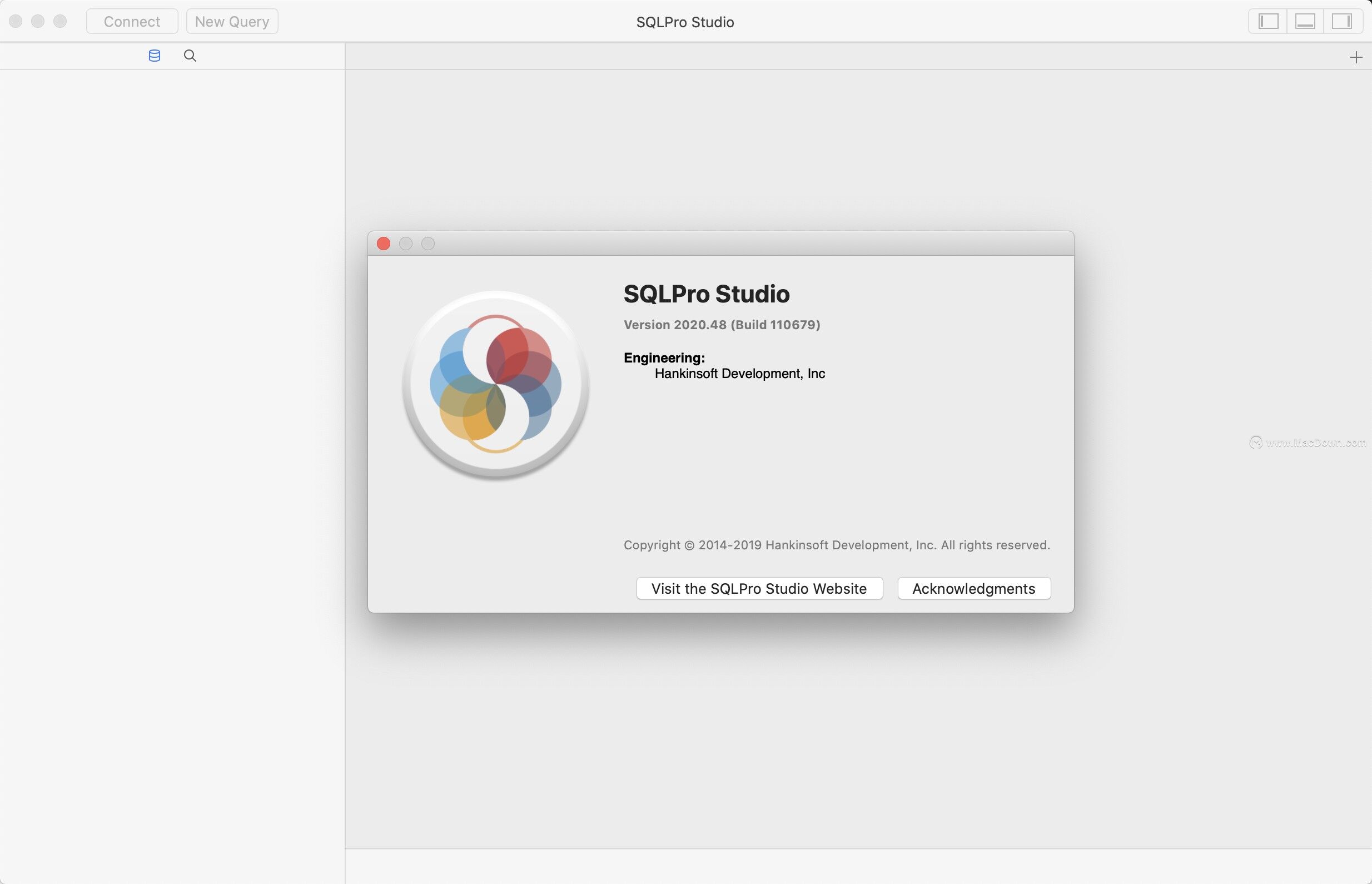
Task: Toggle the bottom panel layout icon
Action: click(1305, 21)
